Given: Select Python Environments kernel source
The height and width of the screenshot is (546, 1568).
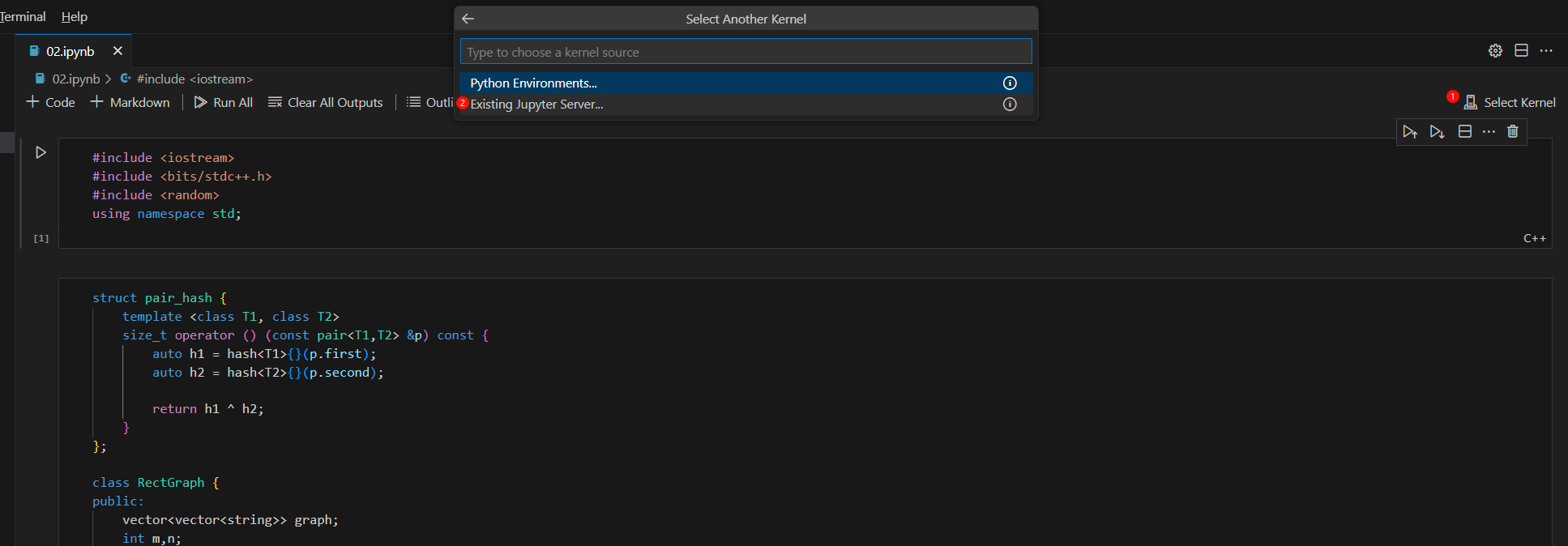Looking at the screenshot, I should point(746,83).
